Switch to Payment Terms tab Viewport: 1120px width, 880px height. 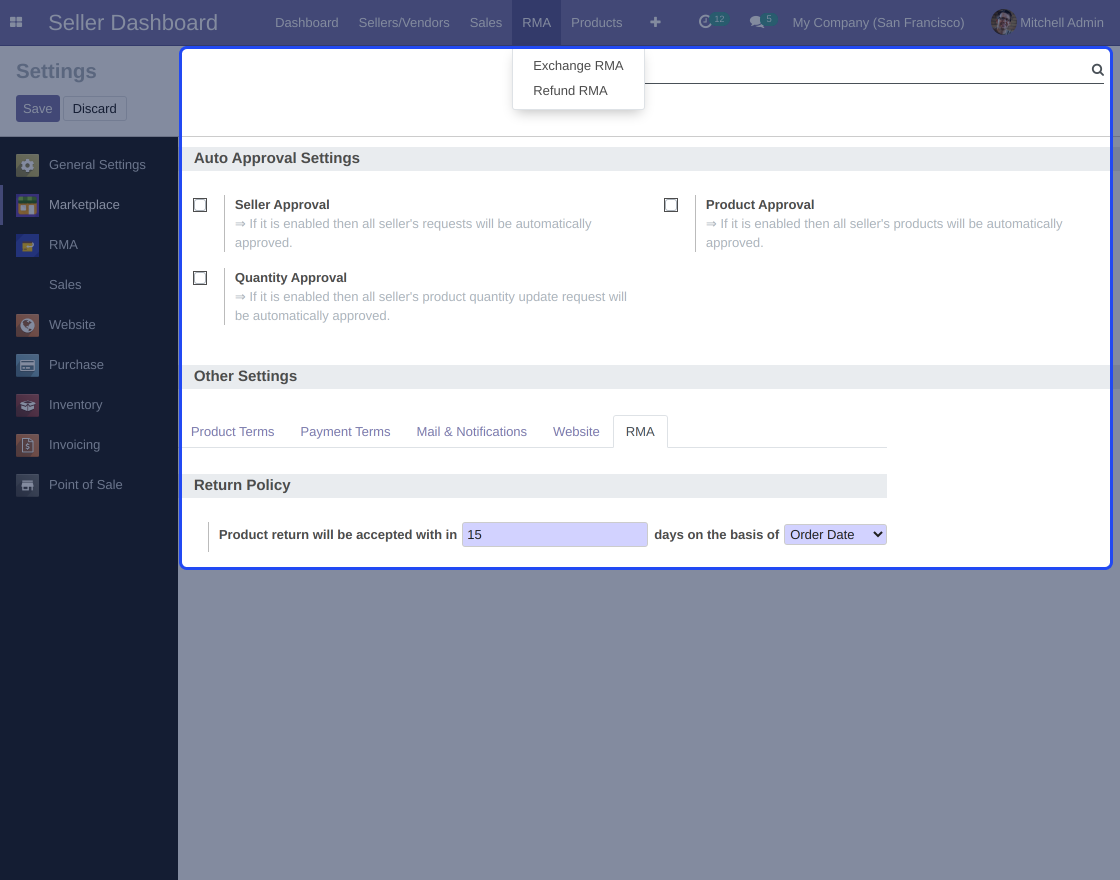[x=345, y=431]
